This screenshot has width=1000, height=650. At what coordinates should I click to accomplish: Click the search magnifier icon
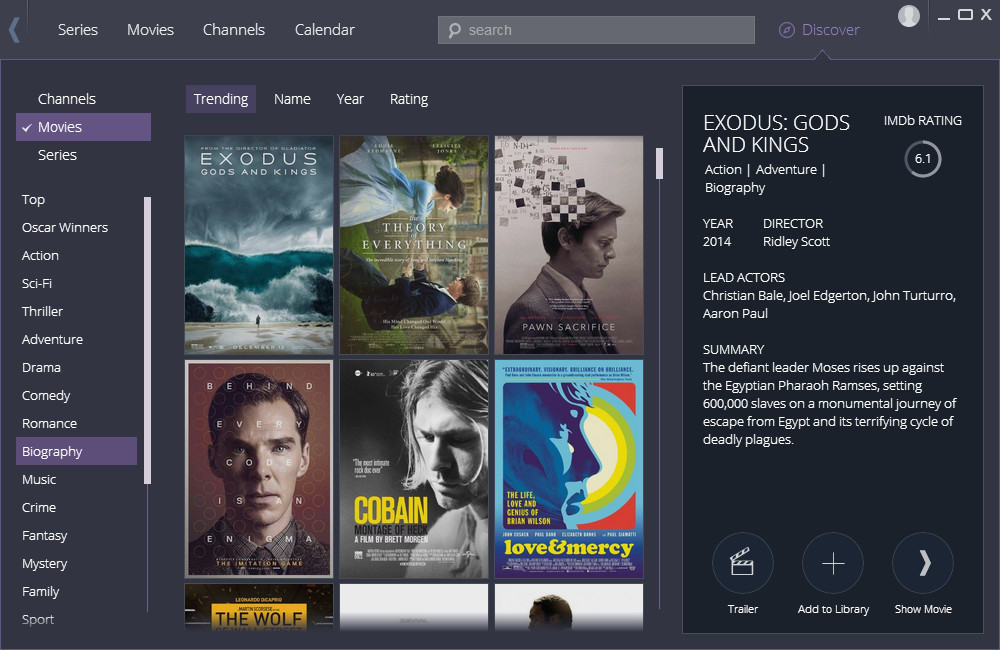click(454, 31)
